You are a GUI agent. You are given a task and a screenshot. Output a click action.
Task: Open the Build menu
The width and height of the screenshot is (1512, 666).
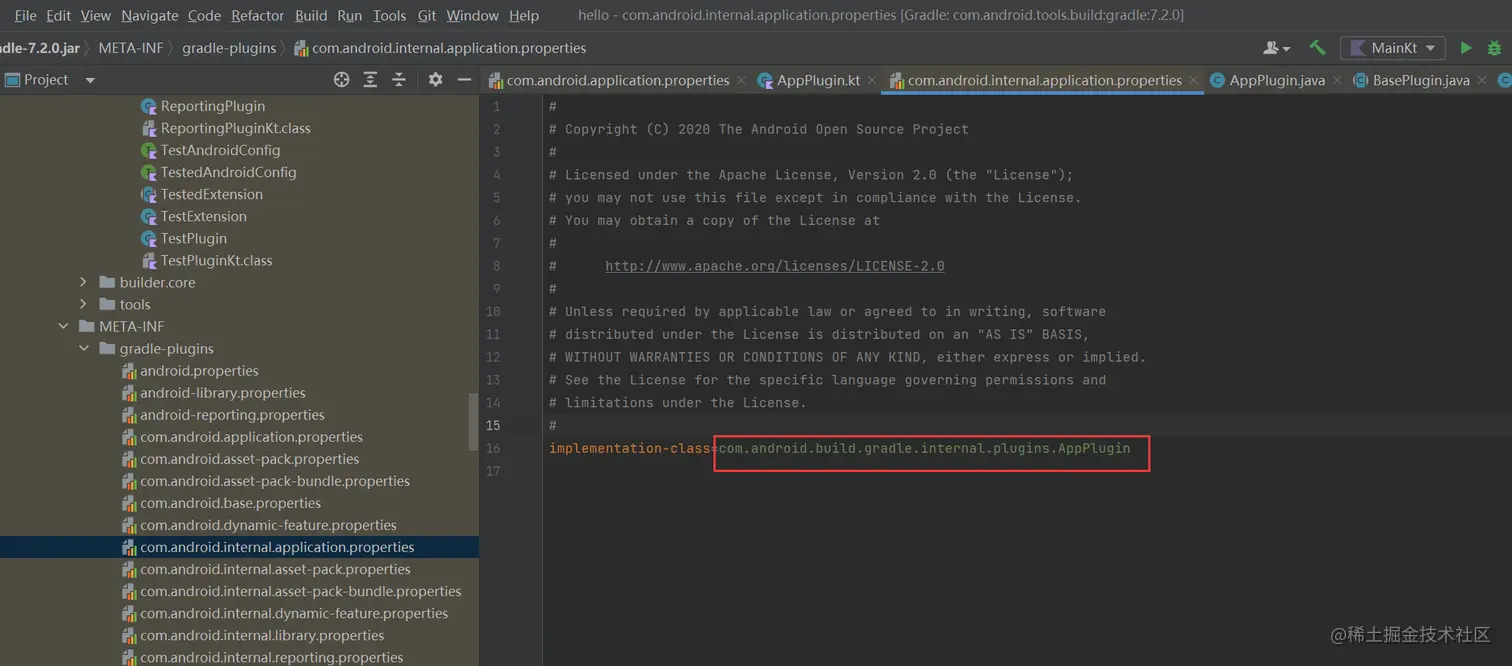[x=311, y=15]
